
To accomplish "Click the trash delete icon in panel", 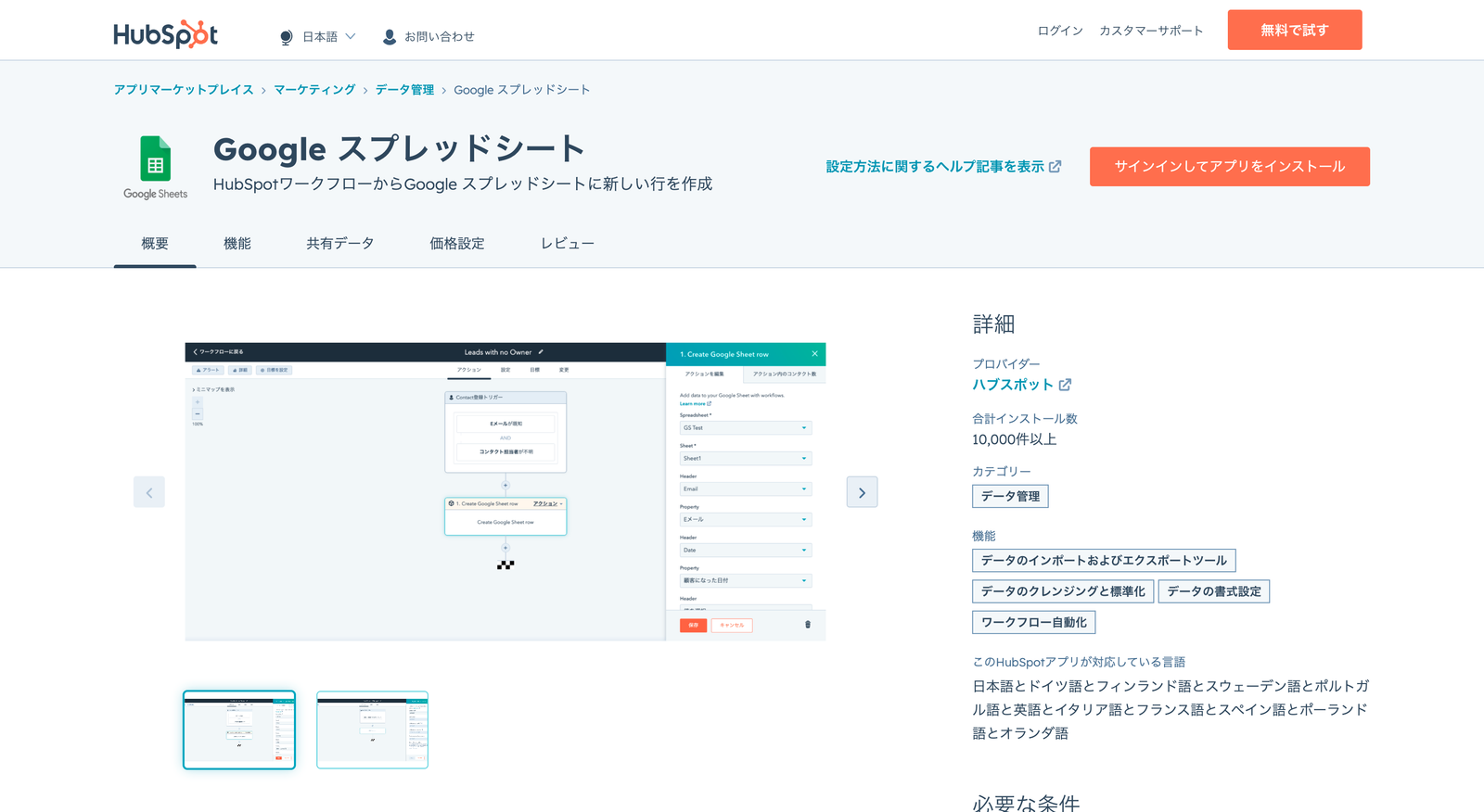I will [x=808, y=625].
